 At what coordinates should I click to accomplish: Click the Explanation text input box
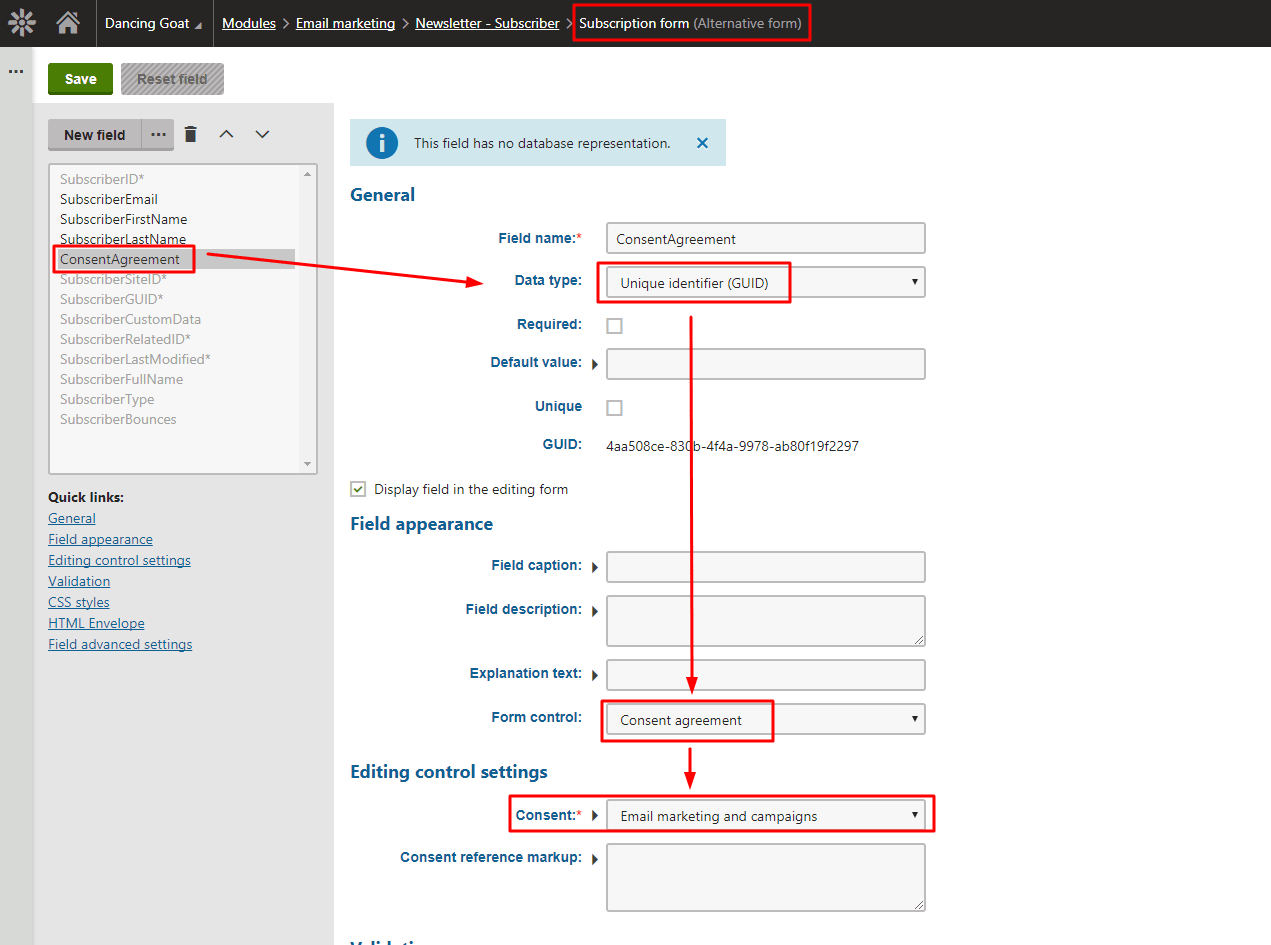766,675
